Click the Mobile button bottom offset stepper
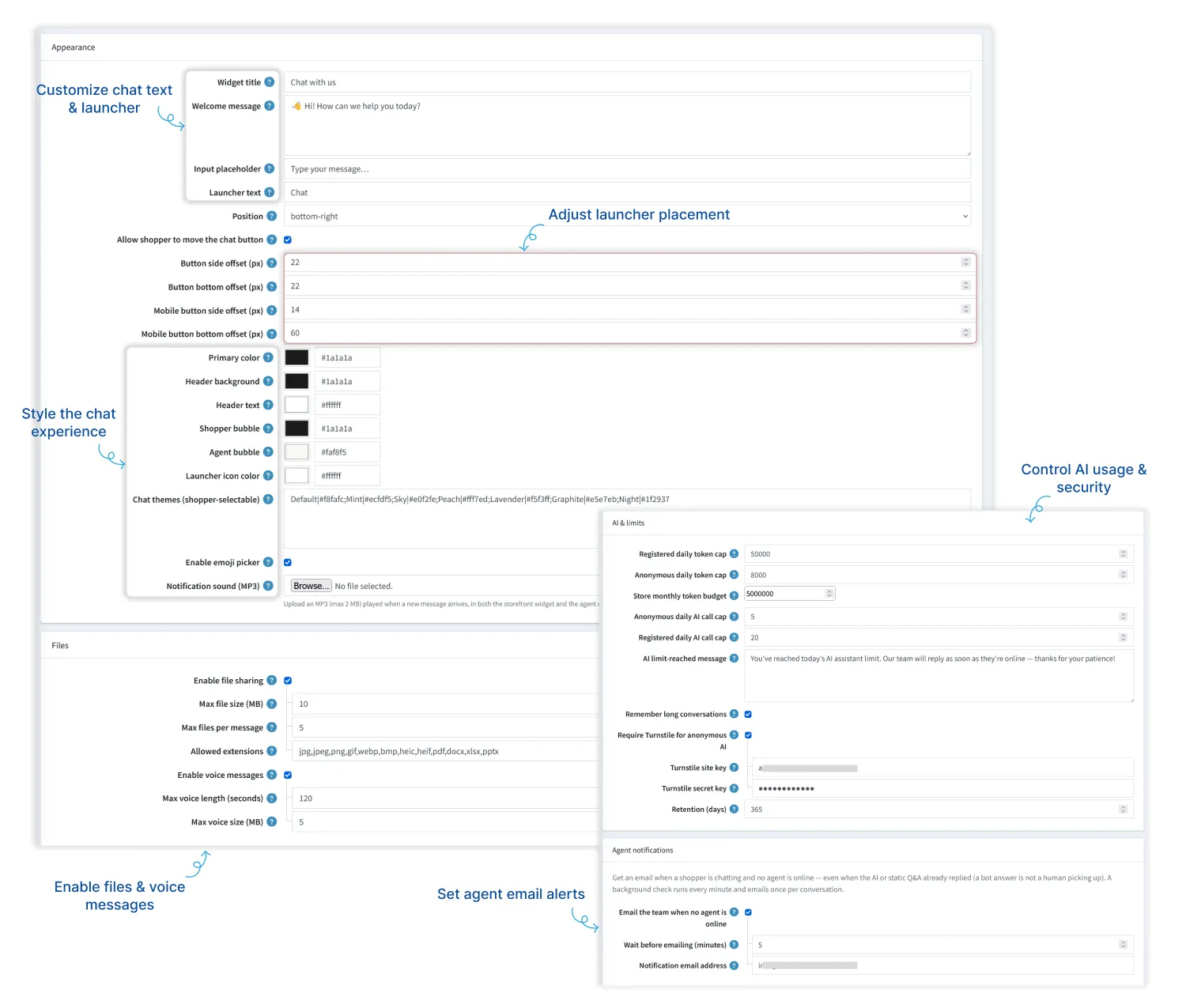Screen dimensions: 1186x1008 [965, 333]
